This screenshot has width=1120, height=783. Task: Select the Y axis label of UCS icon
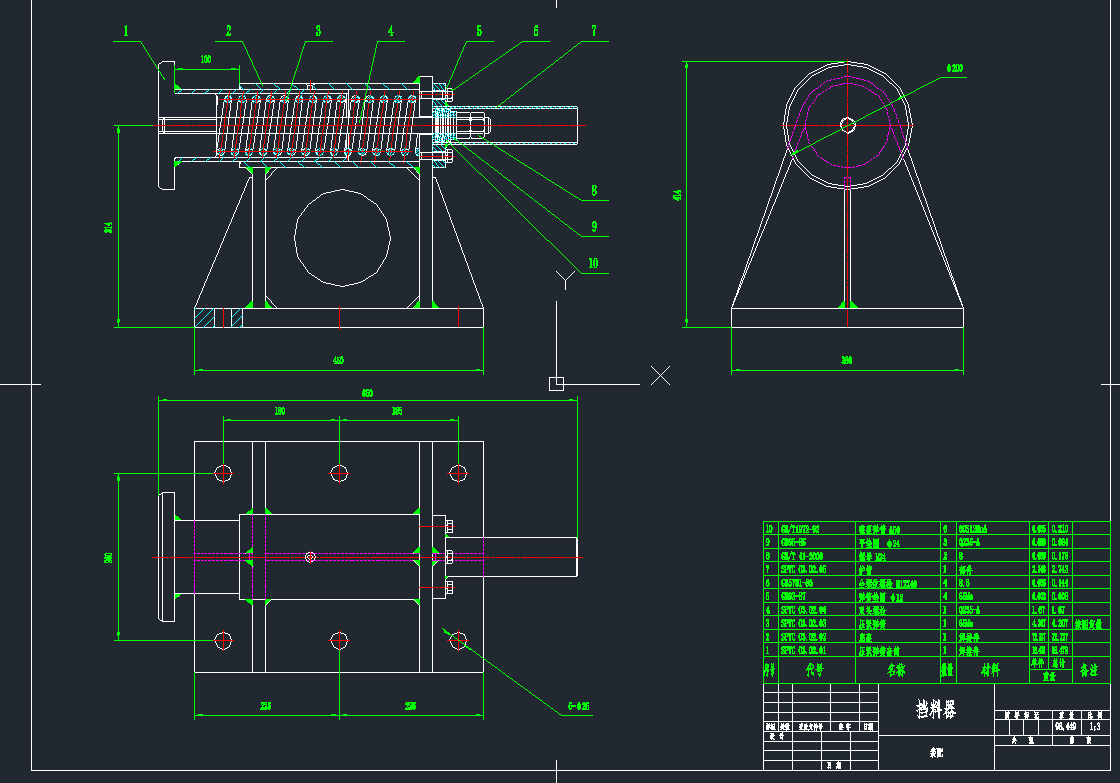coord(566,277)
